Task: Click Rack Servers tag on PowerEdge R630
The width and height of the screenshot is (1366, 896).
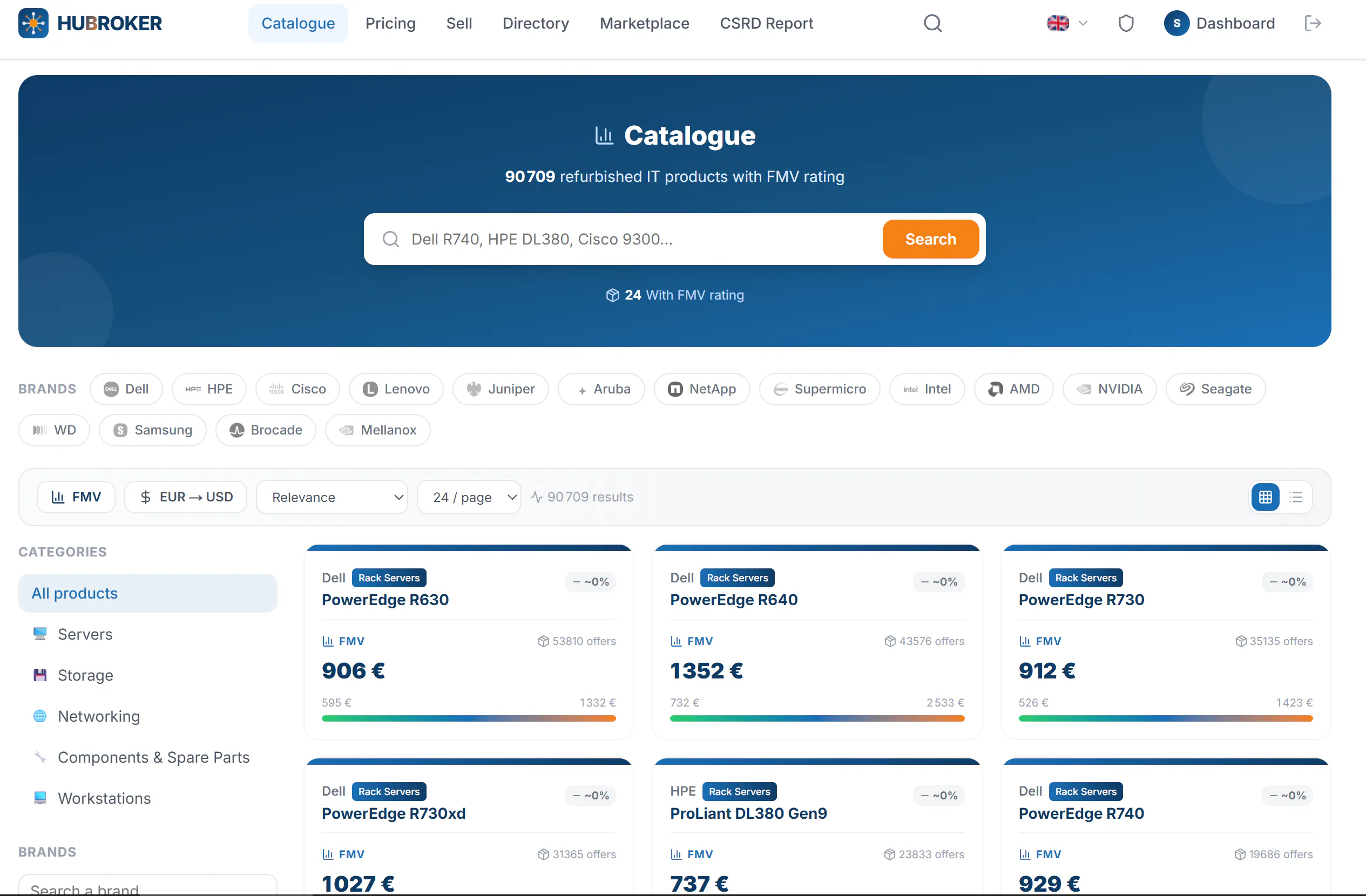Action: tap(389, 578)
